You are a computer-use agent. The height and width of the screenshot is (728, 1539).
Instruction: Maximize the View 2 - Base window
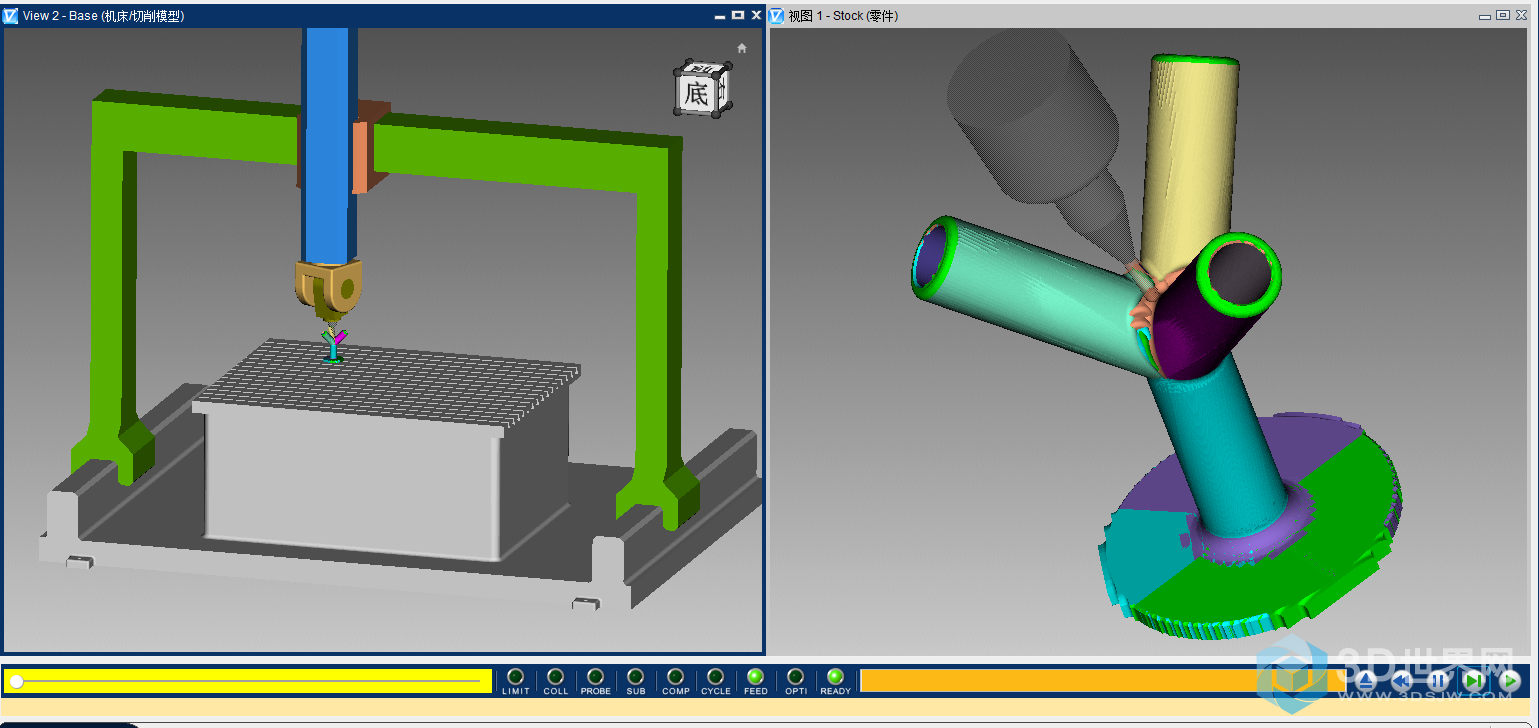(x=738, y=16)
